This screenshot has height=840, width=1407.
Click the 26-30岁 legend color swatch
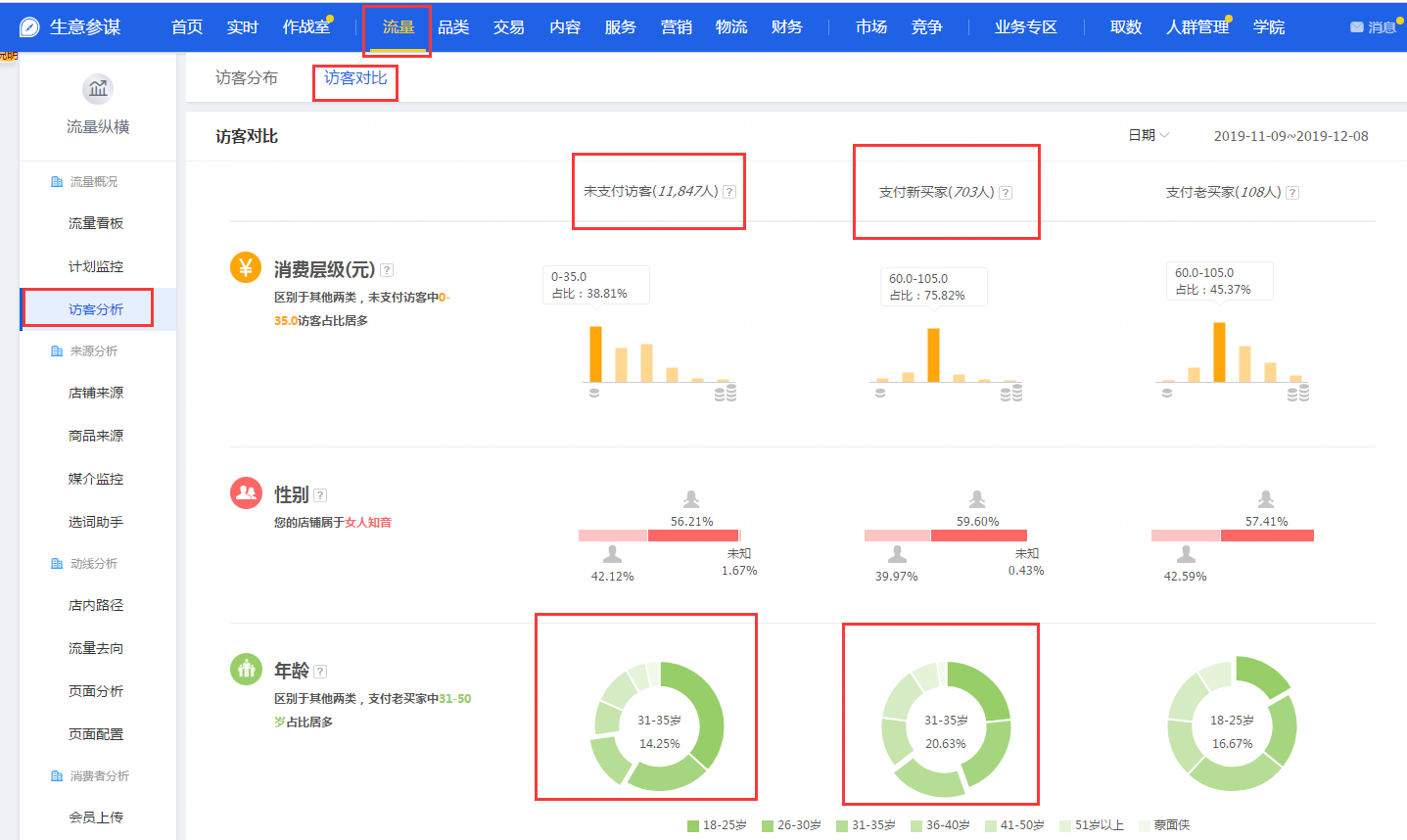pos(768,825)
